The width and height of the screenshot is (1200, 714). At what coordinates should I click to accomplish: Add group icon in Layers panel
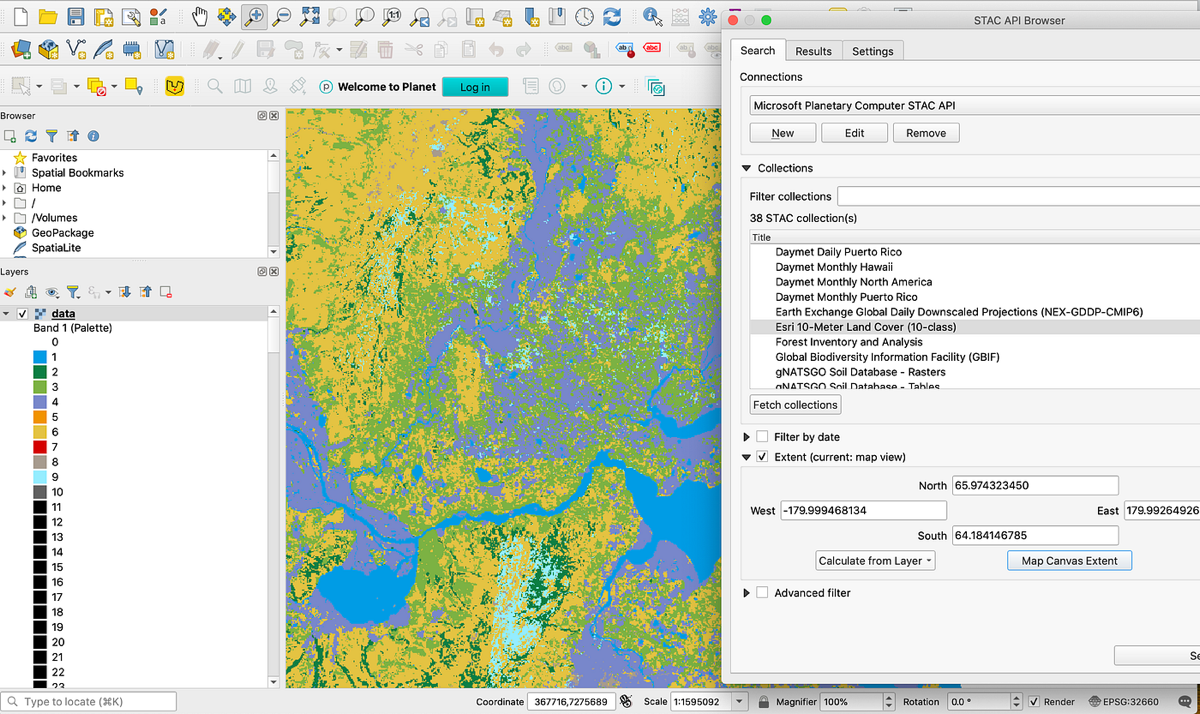[31, 292]
